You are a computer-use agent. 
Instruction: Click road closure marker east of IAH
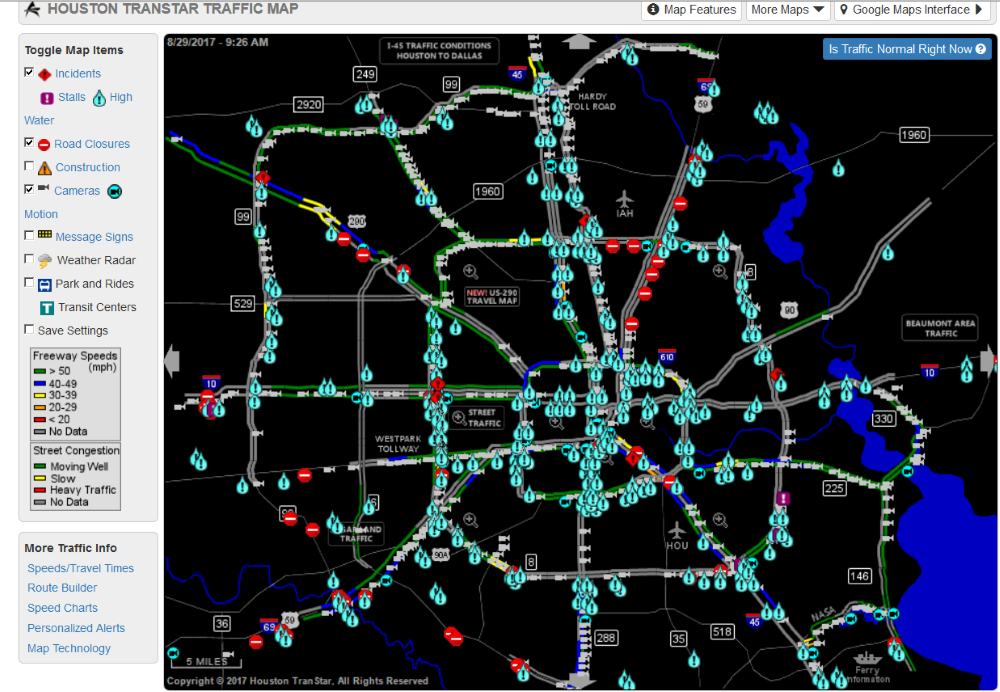[x=680, y=204]
